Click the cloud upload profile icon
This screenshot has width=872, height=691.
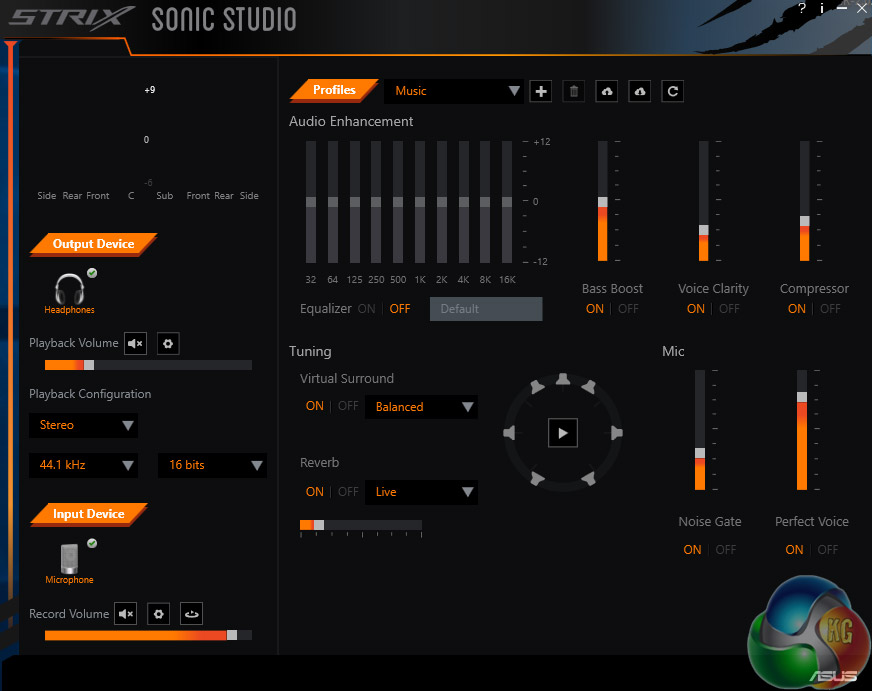click(x=607, y=91)
